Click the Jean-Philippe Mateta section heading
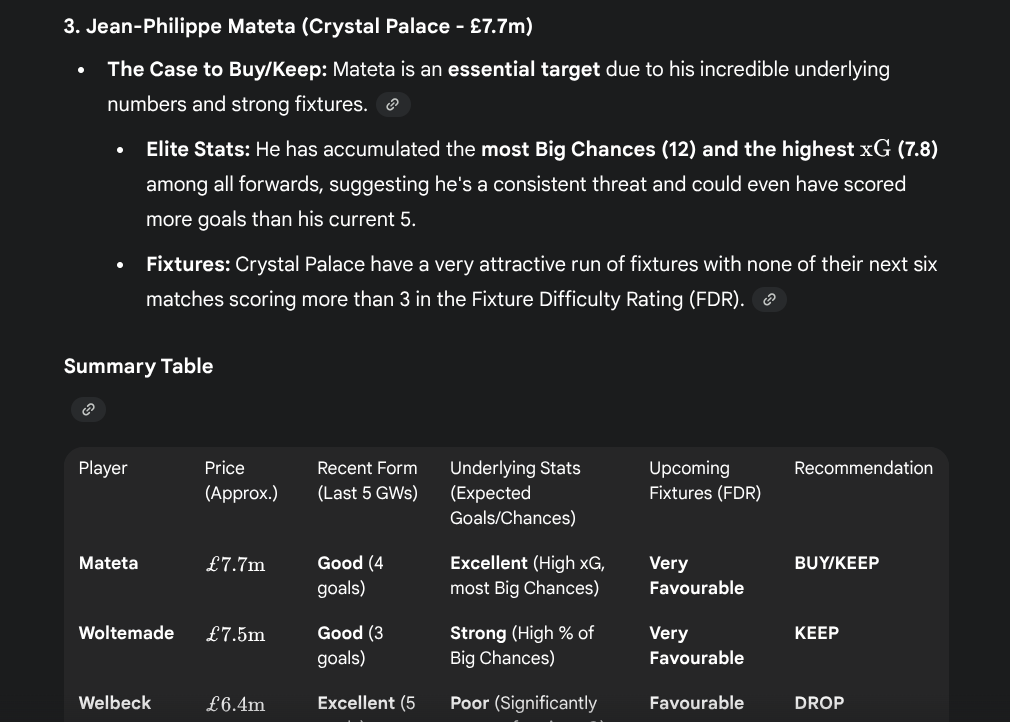The image size is (1010, 722). 298,27
